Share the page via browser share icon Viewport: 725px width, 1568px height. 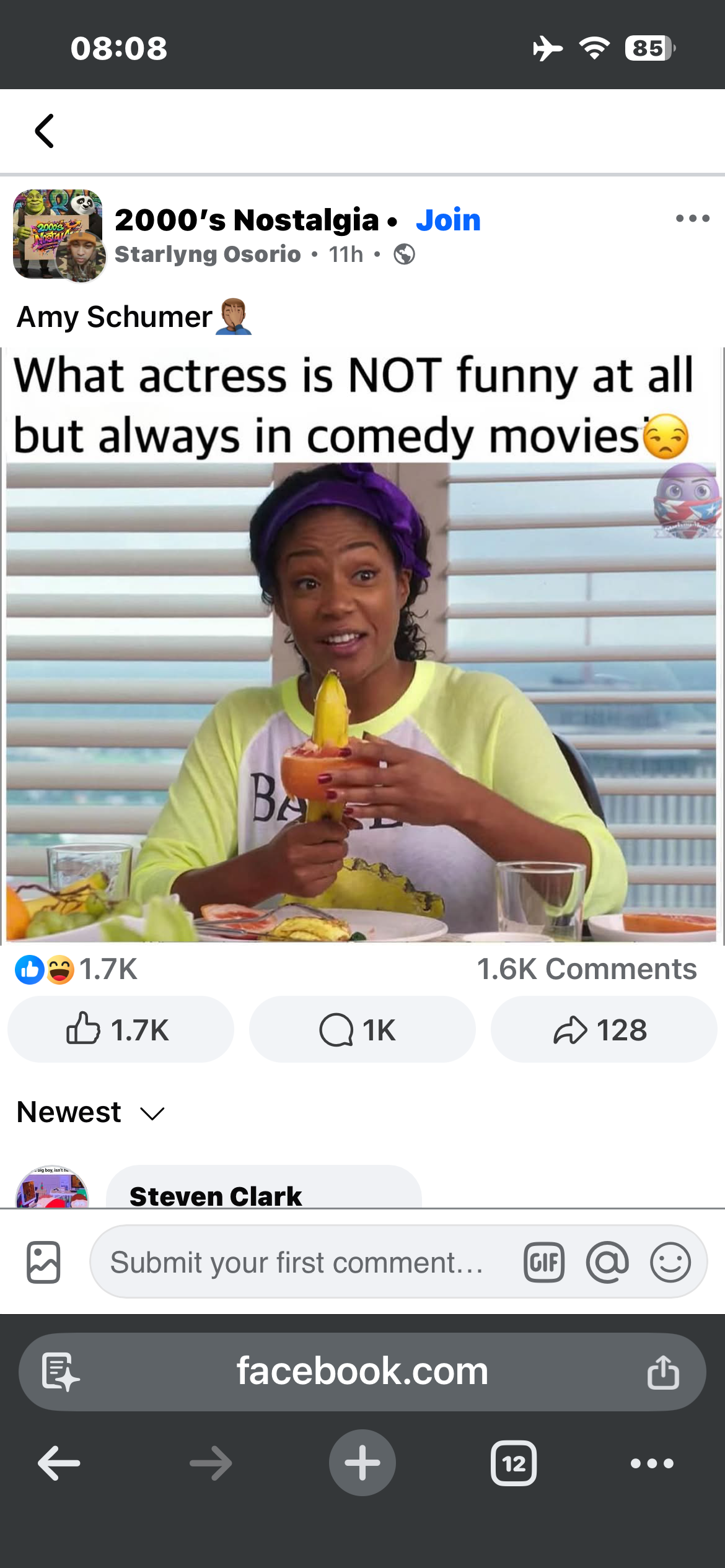663,1372
